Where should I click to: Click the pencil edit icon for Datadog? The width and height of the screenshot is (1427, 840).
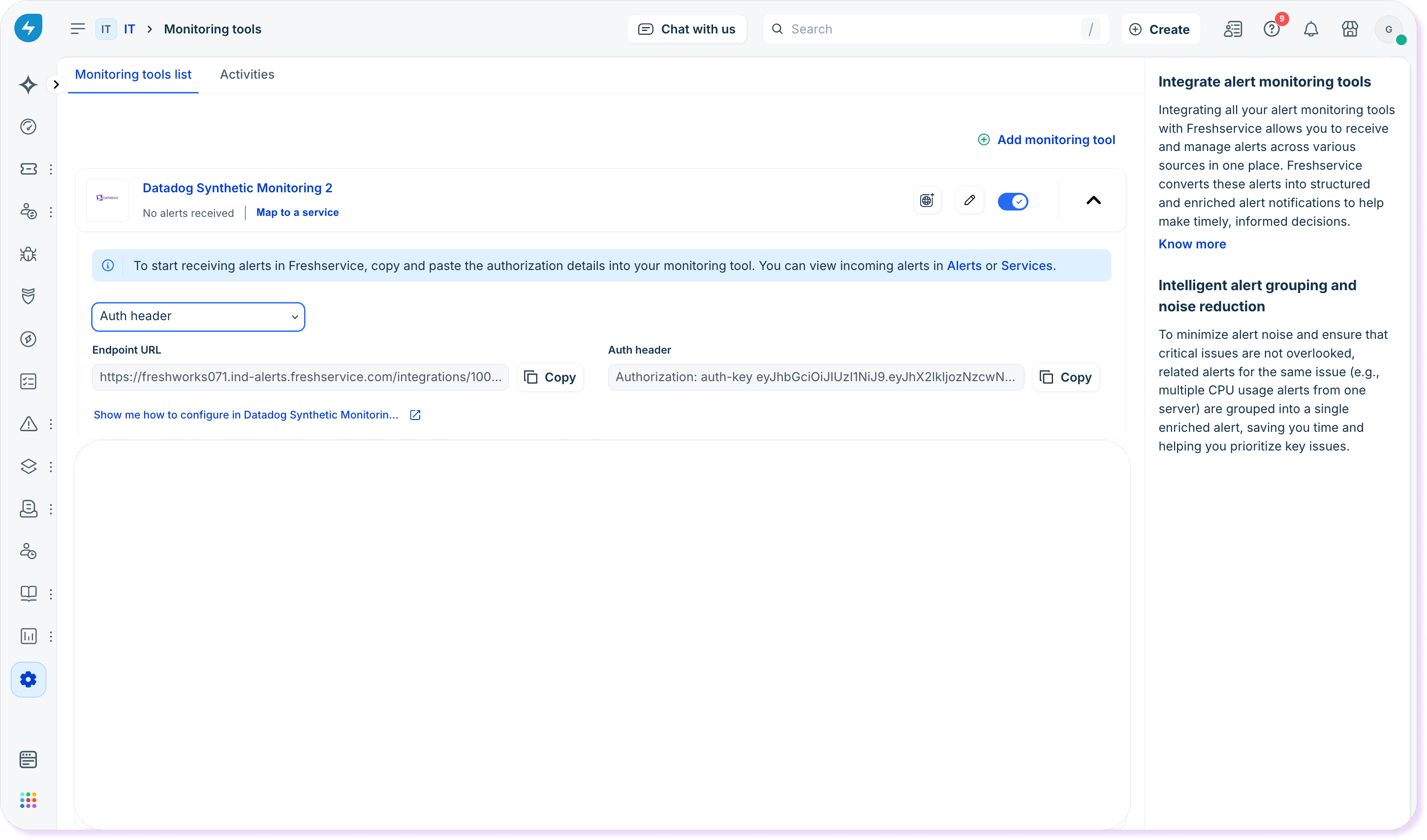click(x=969, y=200)
